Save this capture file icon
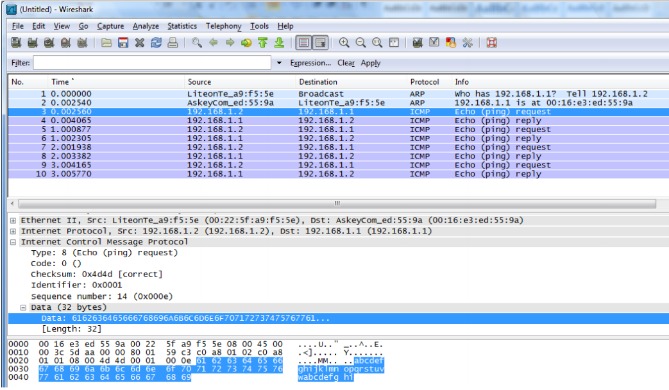Image resolution: width=669 pixels, height=390 pixels. pos(123,43)
